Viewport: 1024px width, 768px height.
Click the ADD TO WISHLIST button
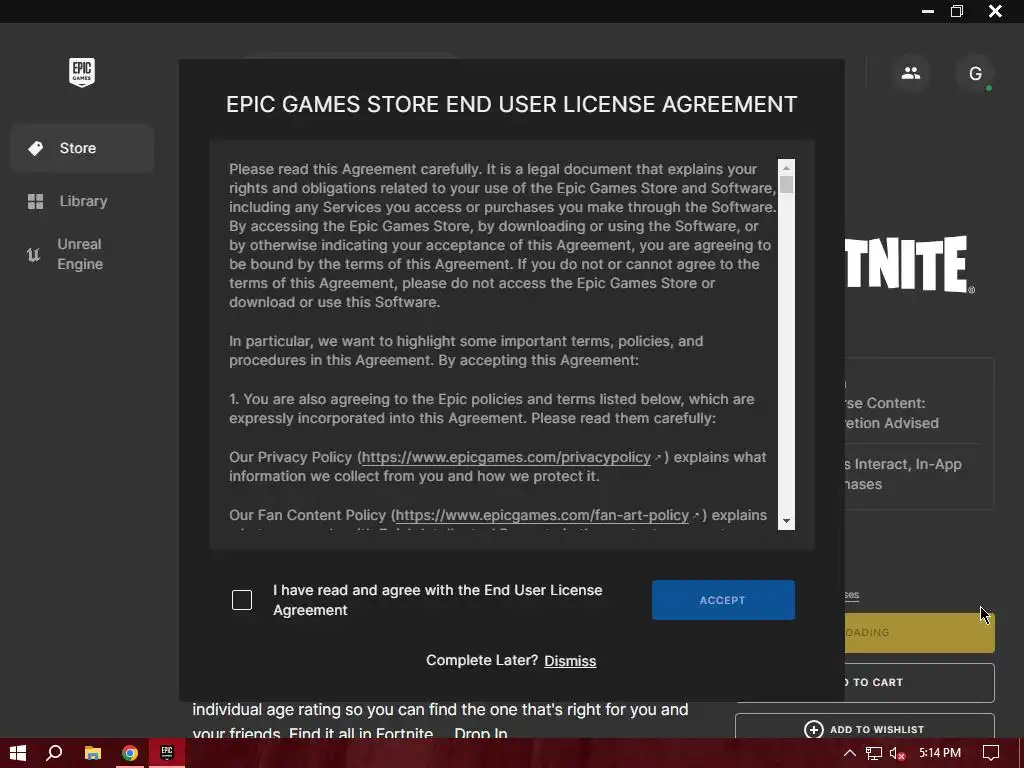[865, 726]
